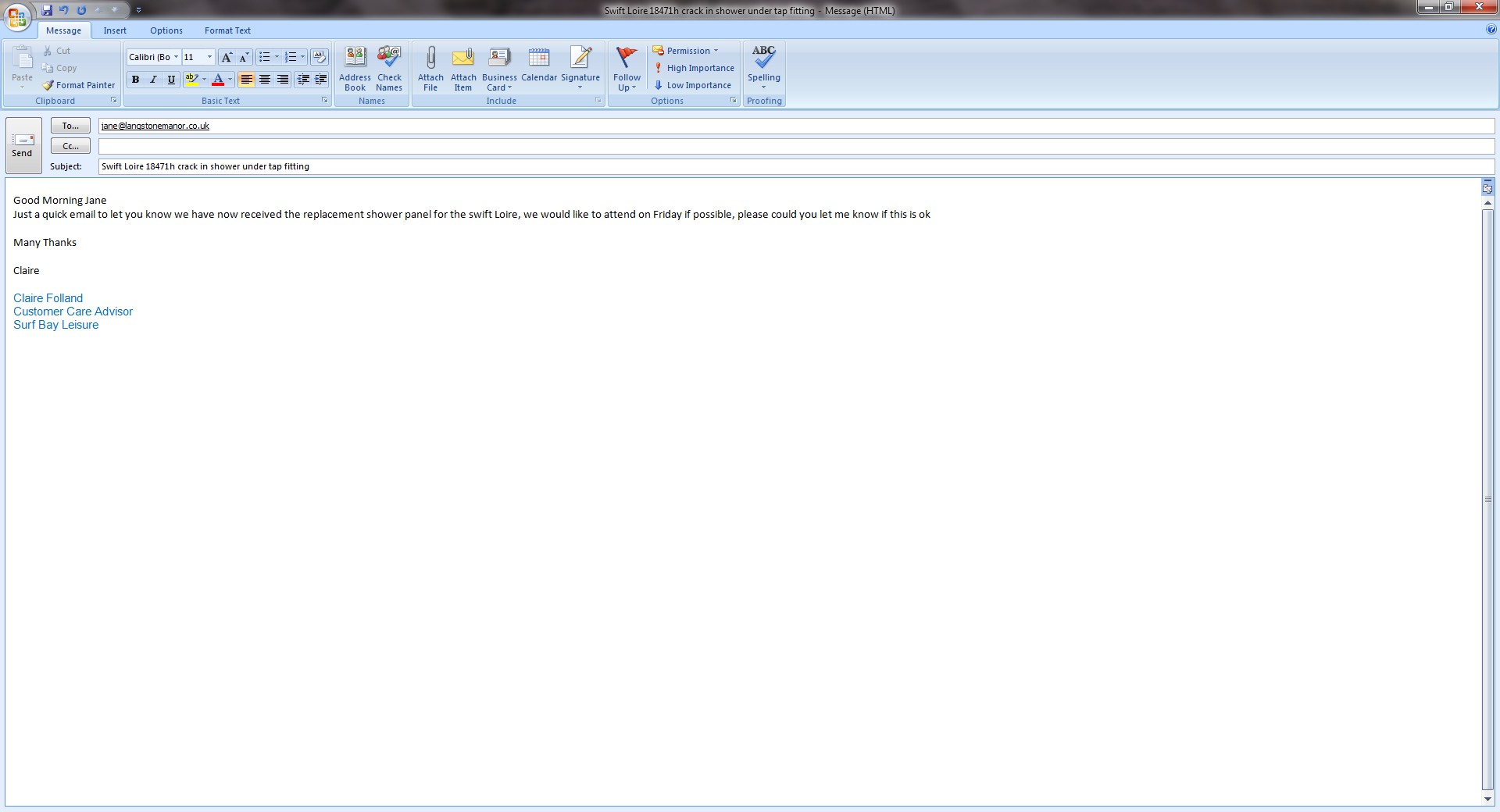Align the text to the left
The width and height of the screenshot is (1500, 812).
[246, 80]
